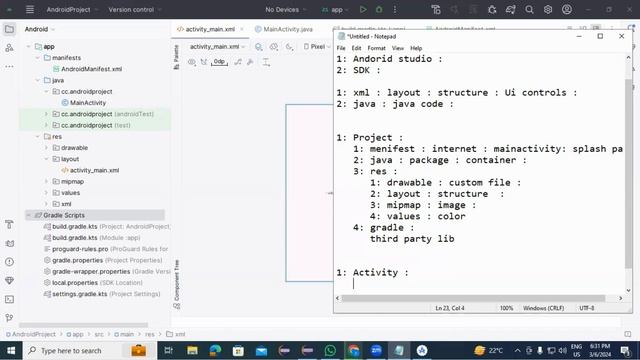
Task: Click AndroidProject in the bottom breadcrumb
Action: click(30, 334)
